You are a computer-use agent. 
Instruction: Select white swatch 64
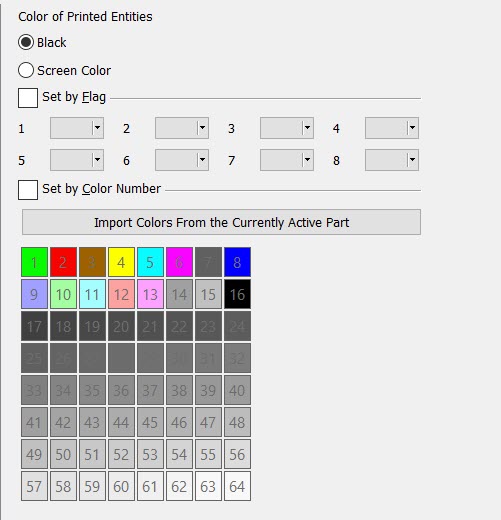[237, 486]
